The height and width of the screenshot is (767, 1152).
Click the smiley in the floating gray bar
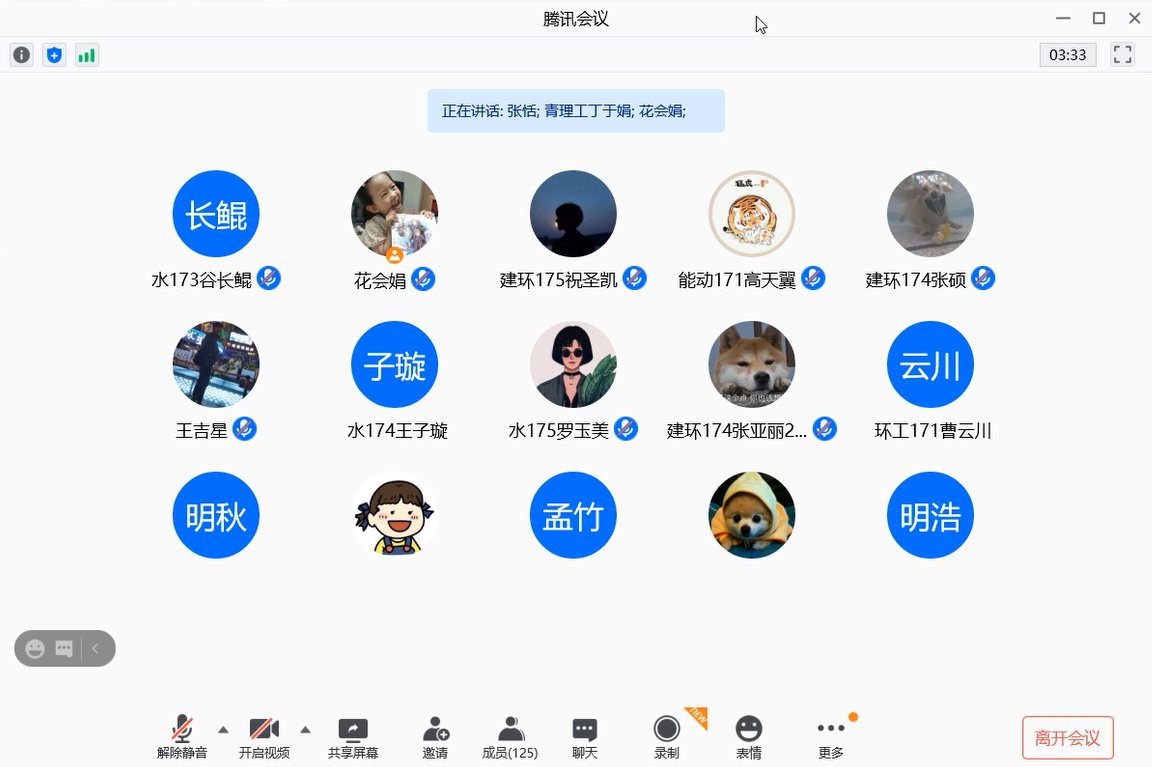click(x=35, y=649)
